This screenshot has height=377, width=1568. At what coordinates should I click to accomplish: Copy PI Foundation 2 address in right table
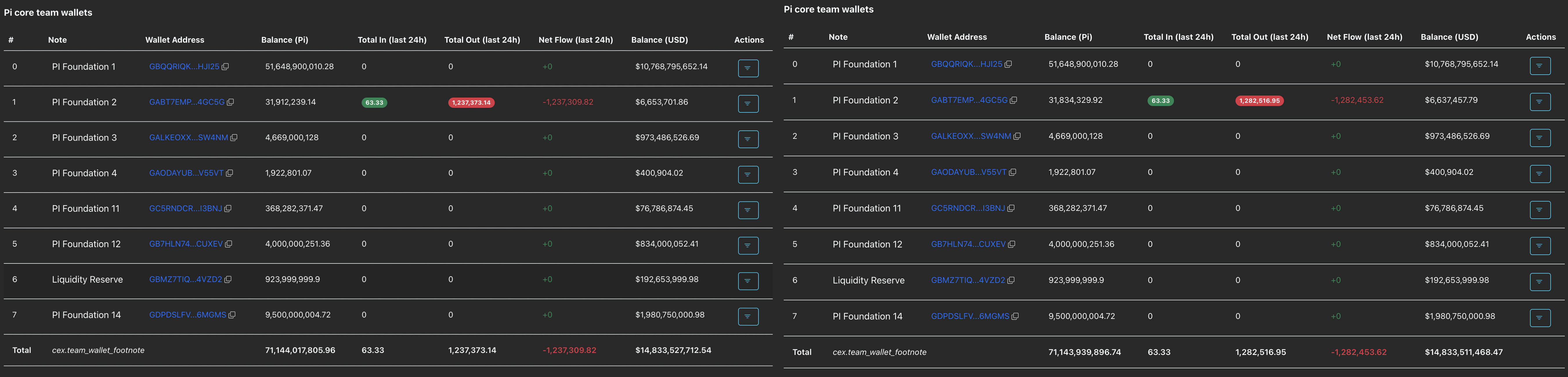tap(1014, 100)
